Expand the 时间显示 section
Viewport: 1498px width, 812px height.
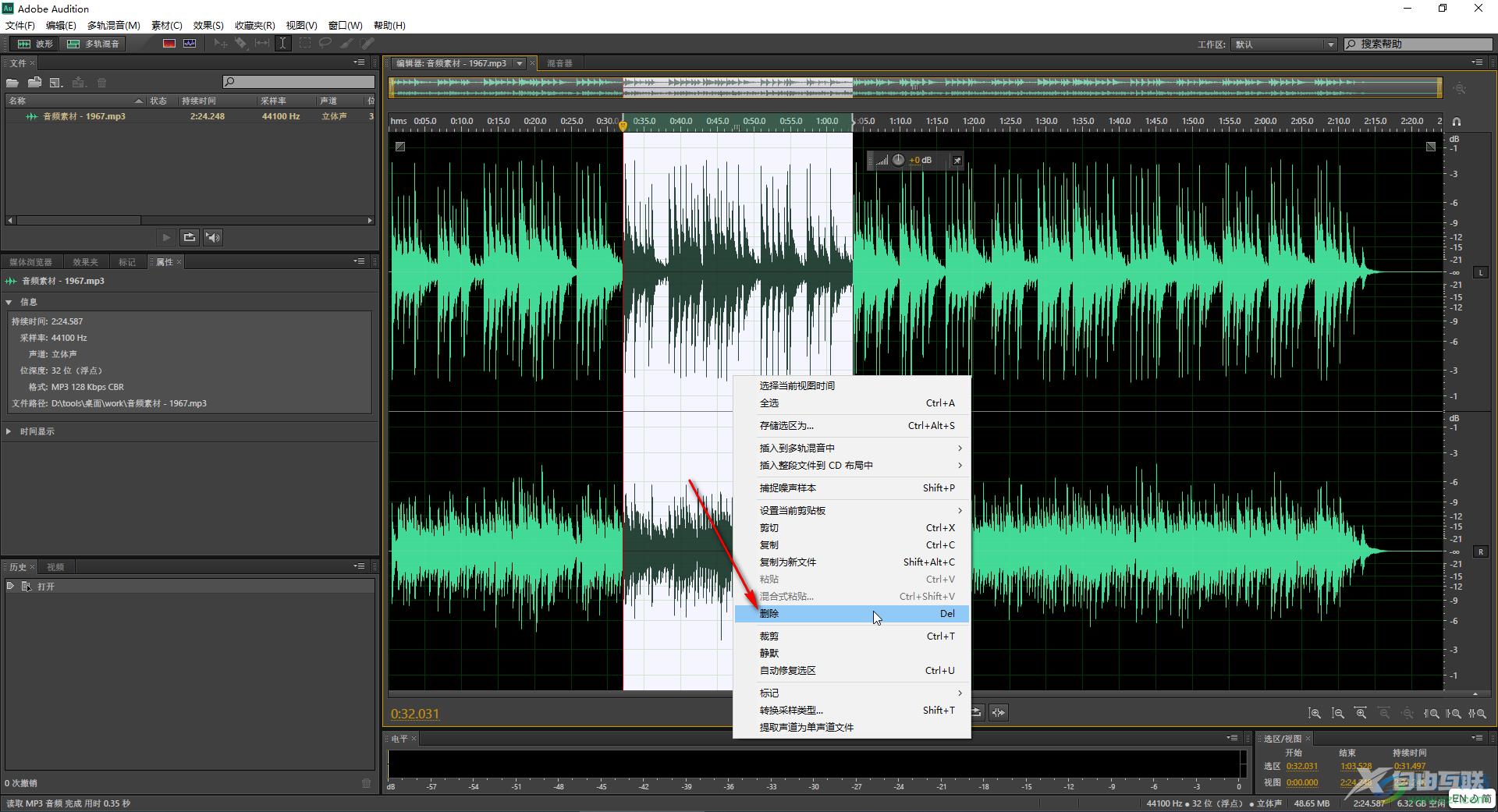click(9, 431)
